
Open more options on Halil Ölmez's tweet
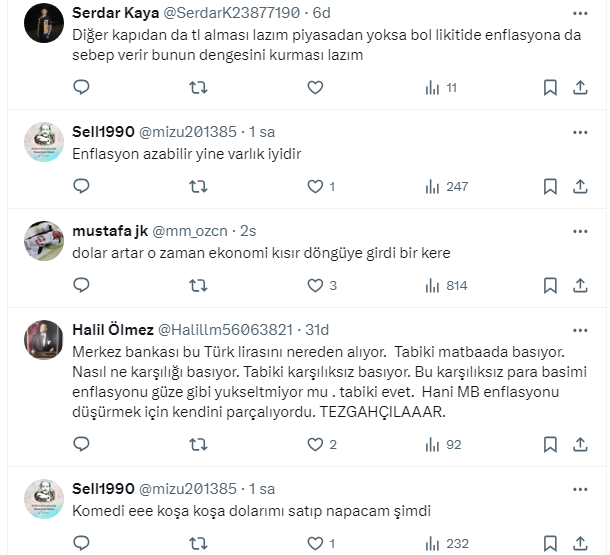580,330
